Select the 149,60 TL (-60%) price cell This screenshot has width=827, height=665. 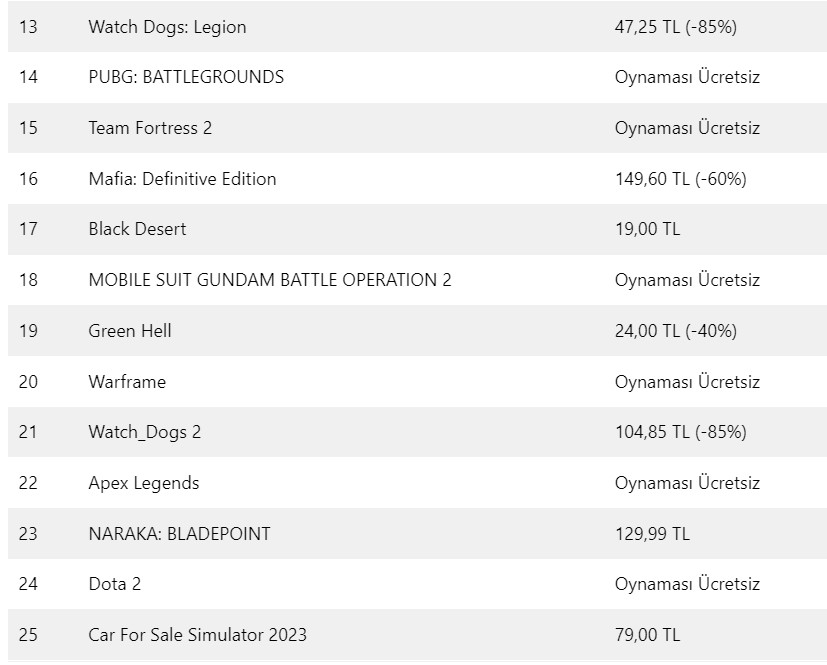click(x=680, y=179)
